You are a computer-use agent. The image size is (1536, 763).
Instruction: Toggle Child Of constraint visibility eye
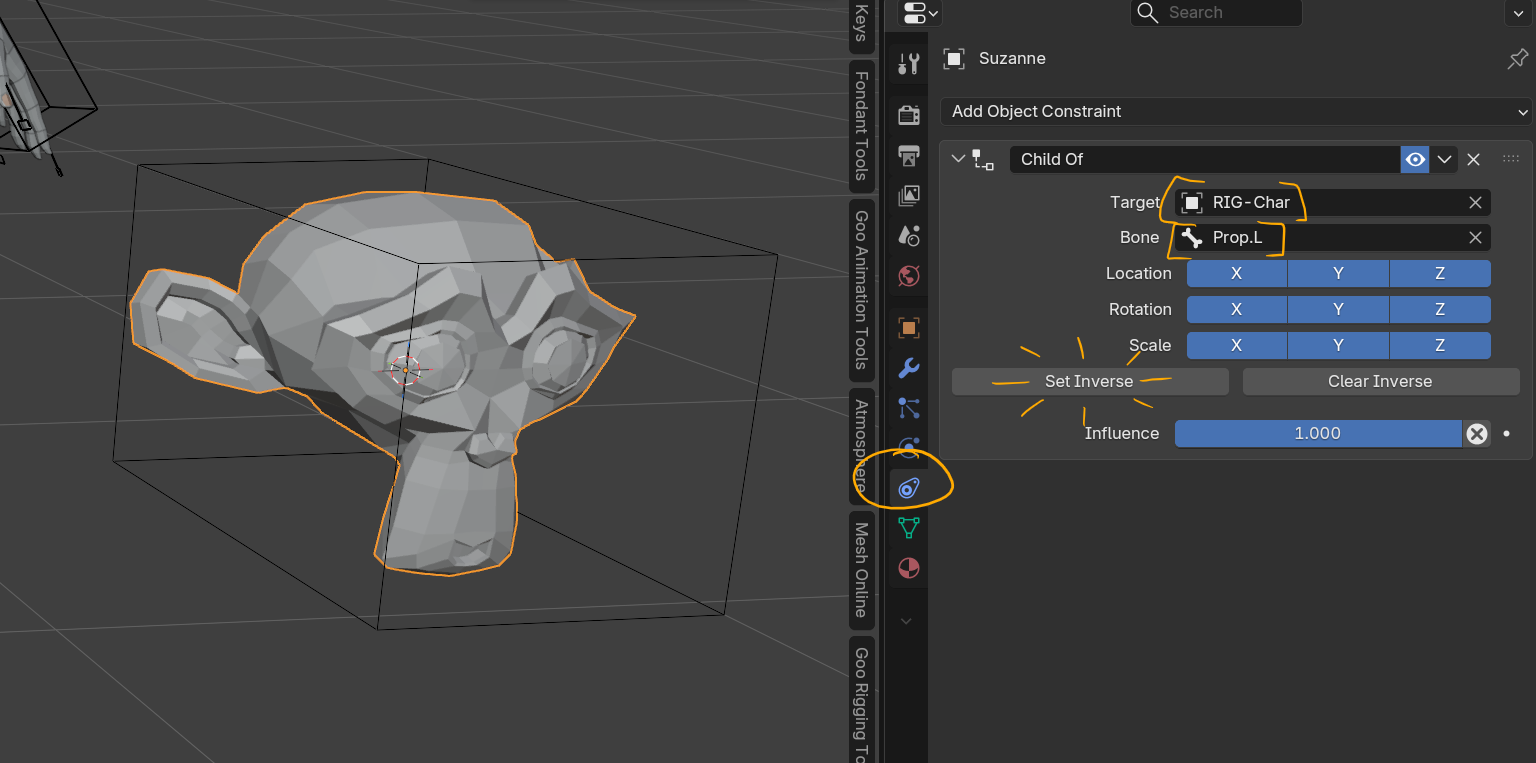(x=1415, y=159)
